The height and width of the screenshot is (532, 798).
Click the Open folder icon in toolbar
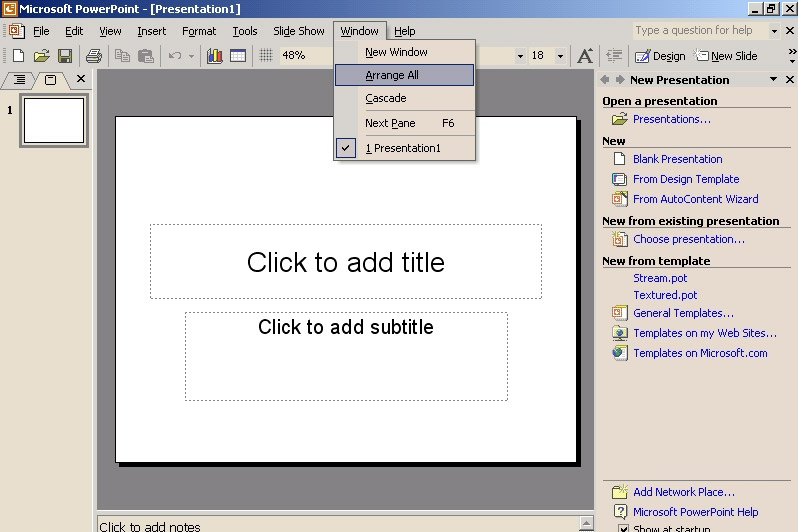[x=41, y=56]
